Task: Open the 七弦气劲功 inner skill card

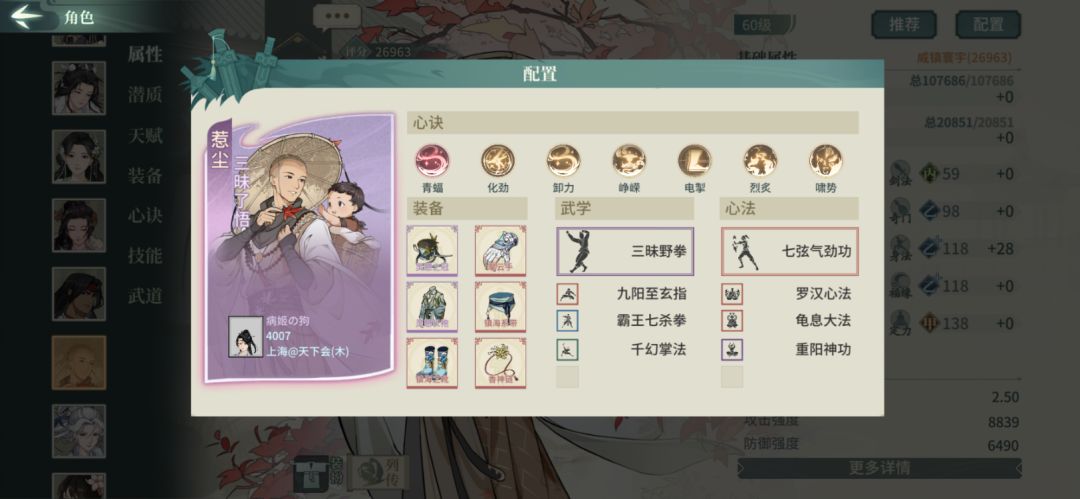Action: [790, 252]
